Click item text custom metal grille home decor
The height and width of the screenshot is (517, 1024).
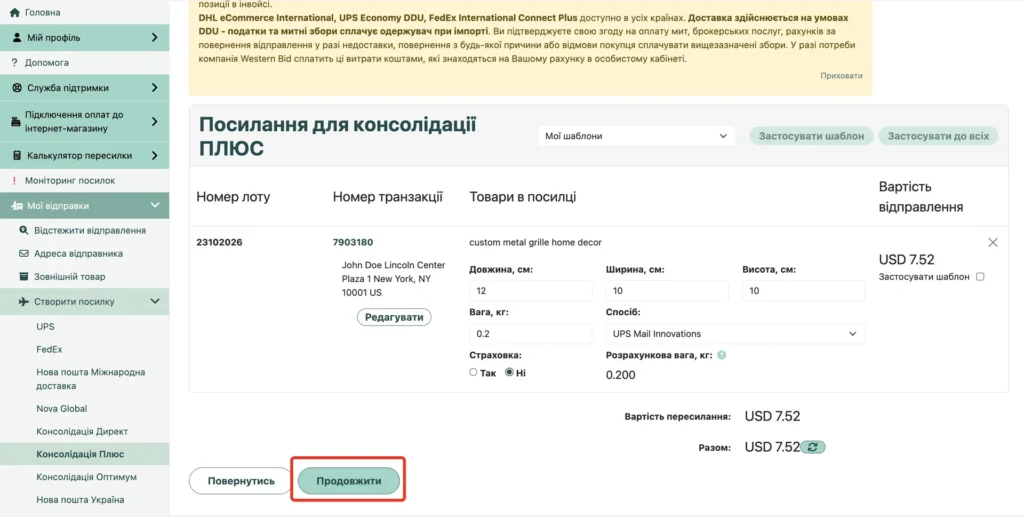[x=536, y=242]
